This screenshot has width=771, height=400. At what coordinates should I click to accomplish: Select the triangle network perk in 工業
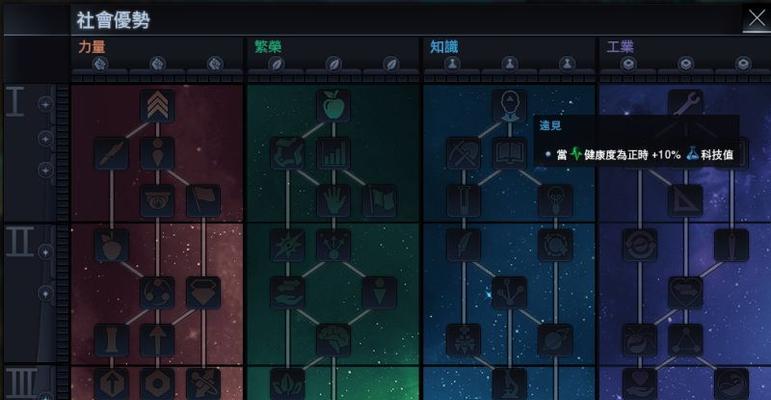(685, 340)
